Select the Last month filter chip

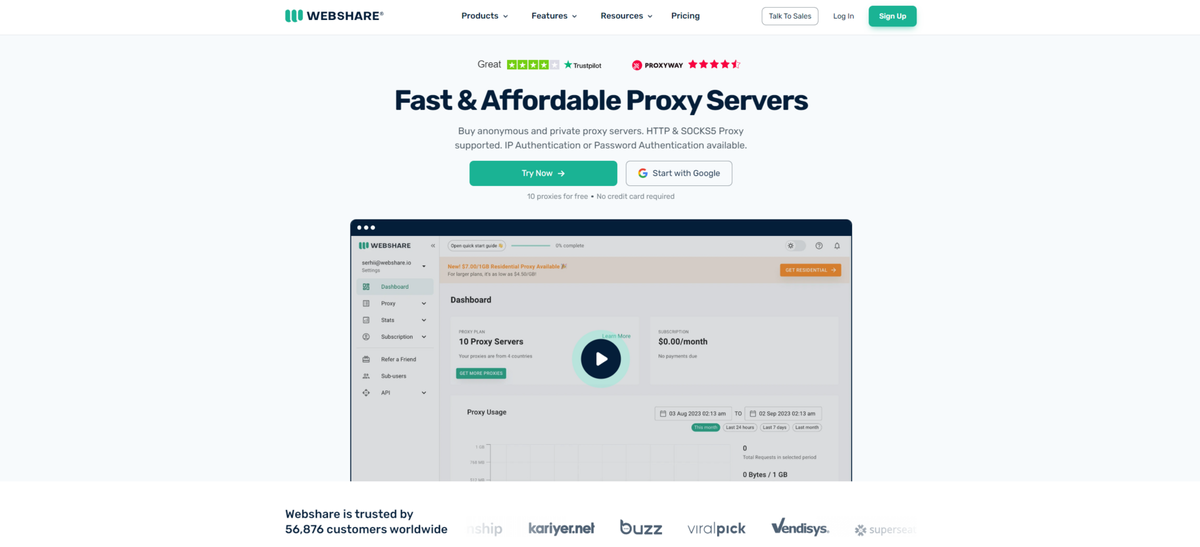pyautogui.click(x=807, y=427)
